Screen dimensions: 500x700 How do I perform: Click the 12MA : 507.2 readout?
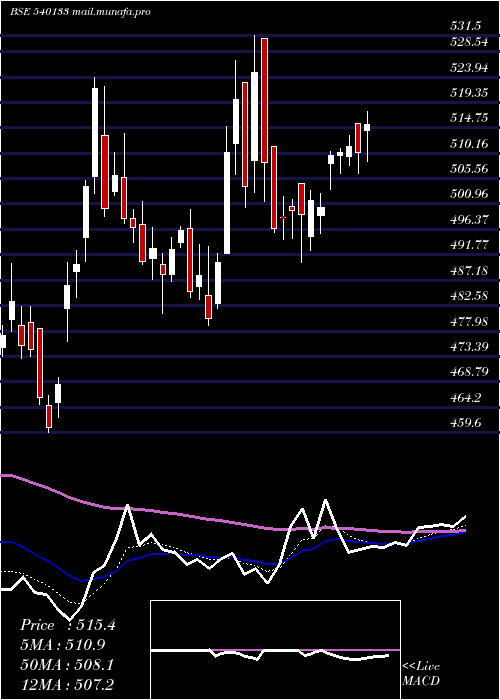point(67,685)
